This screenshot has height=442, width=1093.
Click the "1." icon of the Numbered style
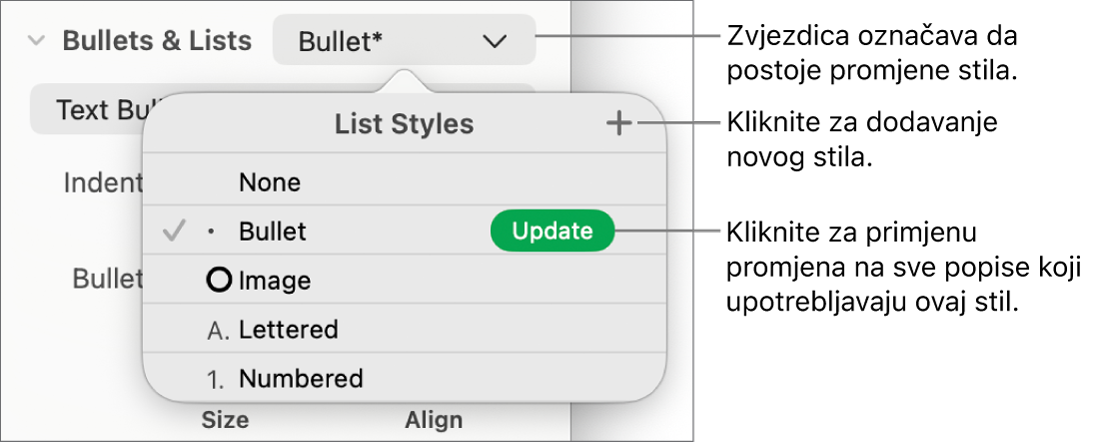(217, 379)
